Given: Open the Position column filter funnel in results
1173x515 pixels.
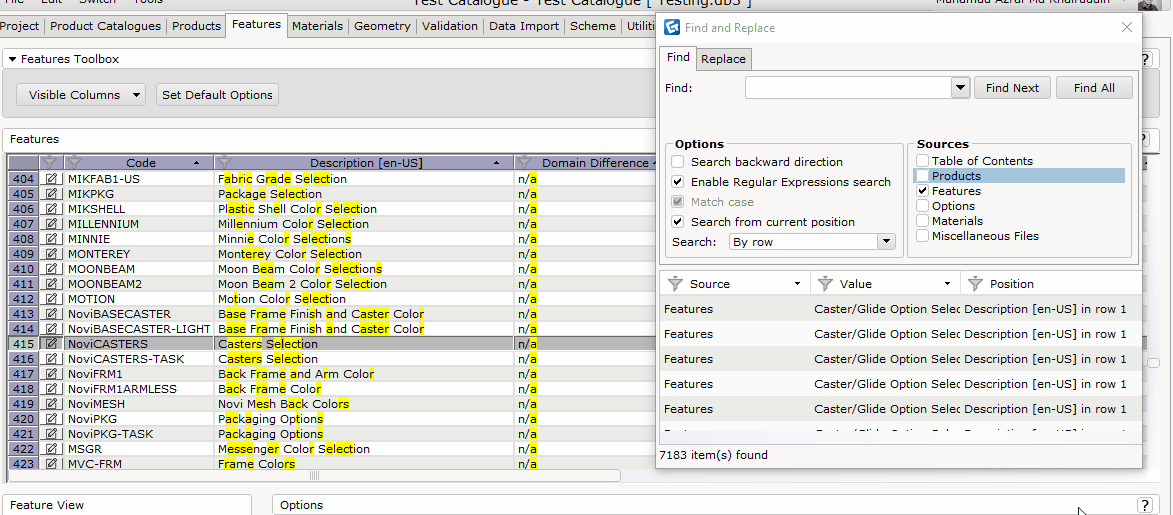Looking at the screenshot, I should (x=975, y=284).
